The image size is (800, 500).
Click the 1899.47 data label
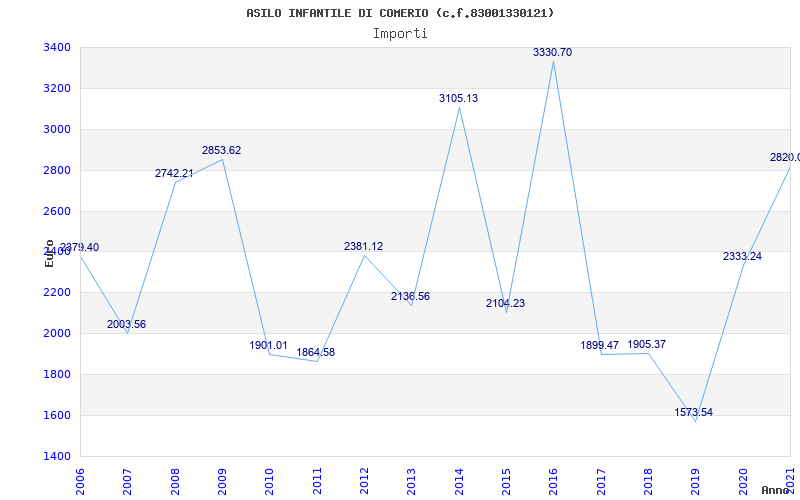[599, 345]
